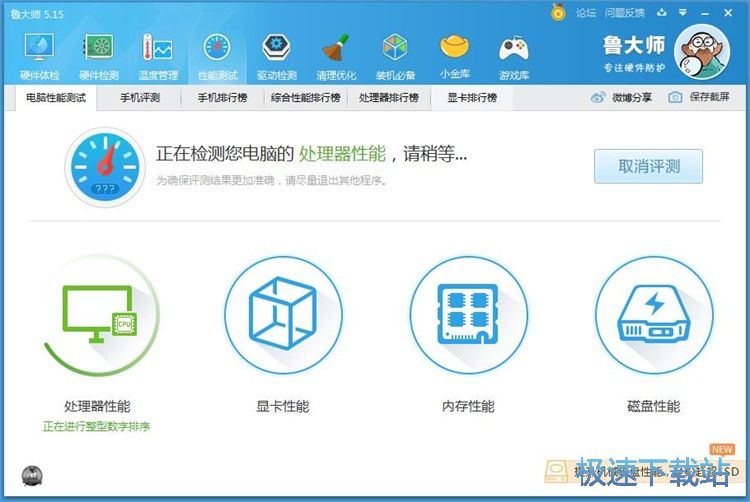This screenshot has width=750, height=502.
Task: Click the 磁盘性能 label
Action: 654,406
